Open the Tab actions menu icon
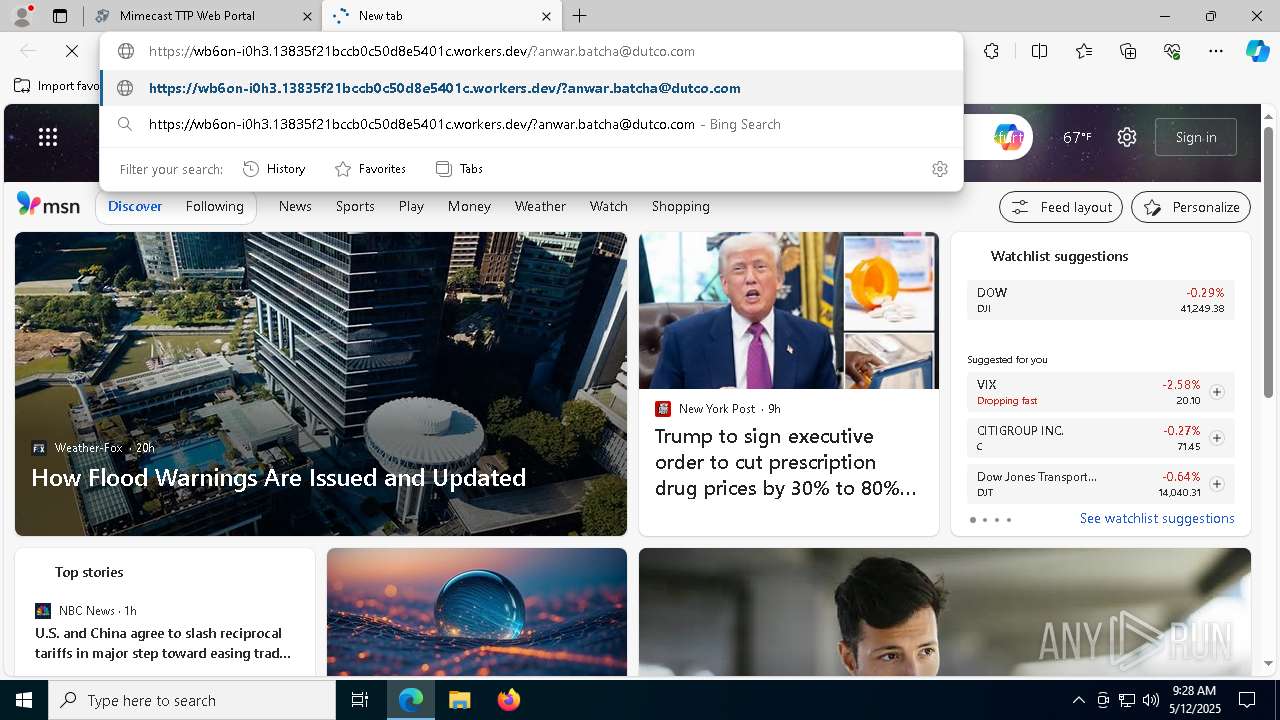The width and height of the screenshot is (1280, 720). pos(60,16)
